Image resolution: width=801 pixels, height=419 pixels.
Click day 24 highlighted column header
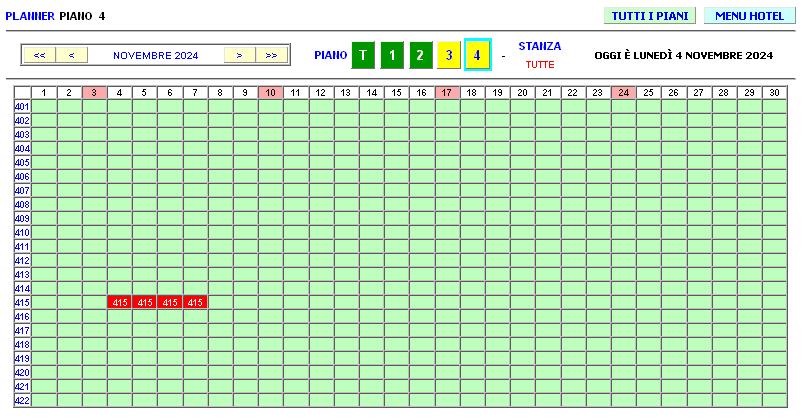click(x=623, y=92)
